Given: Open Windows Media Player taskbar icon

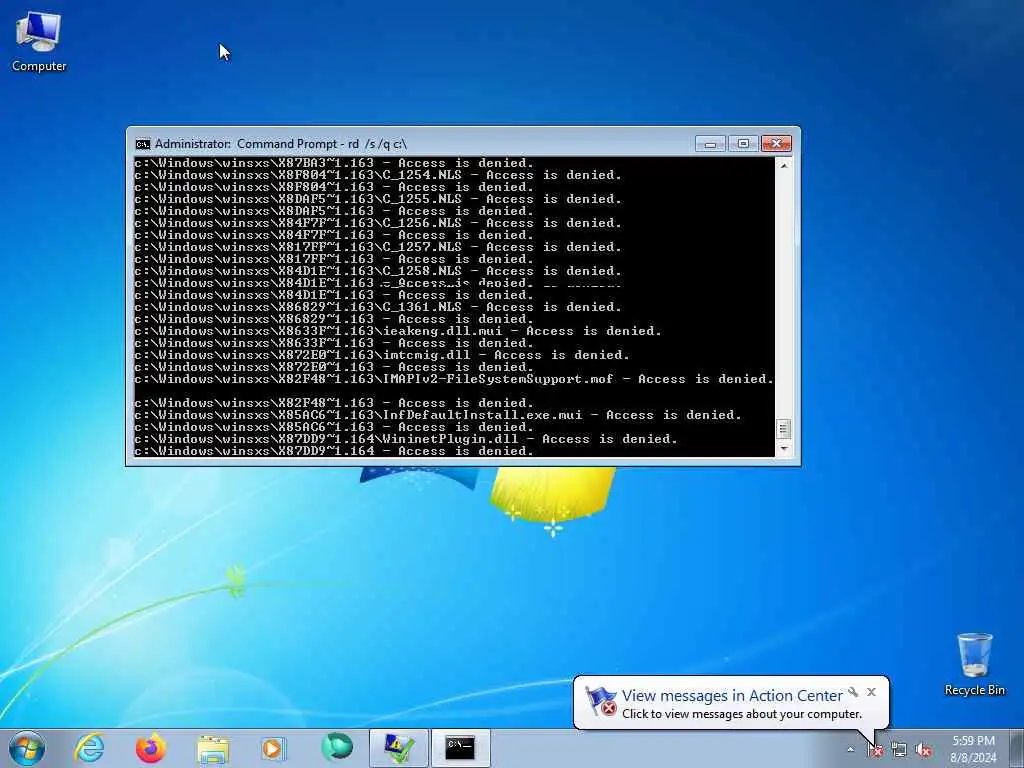Looking at the screenshot, I should (274, 748).
